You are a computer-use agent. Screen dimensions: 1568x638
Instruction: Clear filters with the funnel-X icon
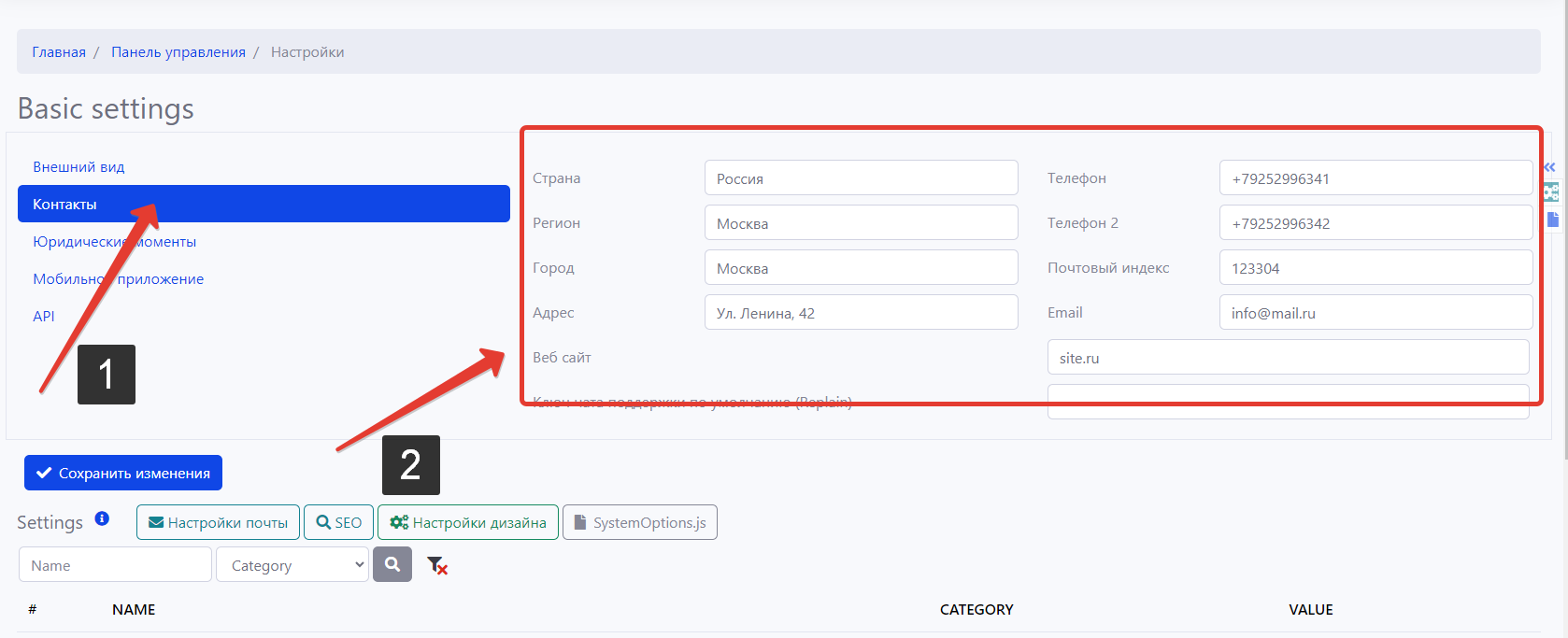point(436,565)
